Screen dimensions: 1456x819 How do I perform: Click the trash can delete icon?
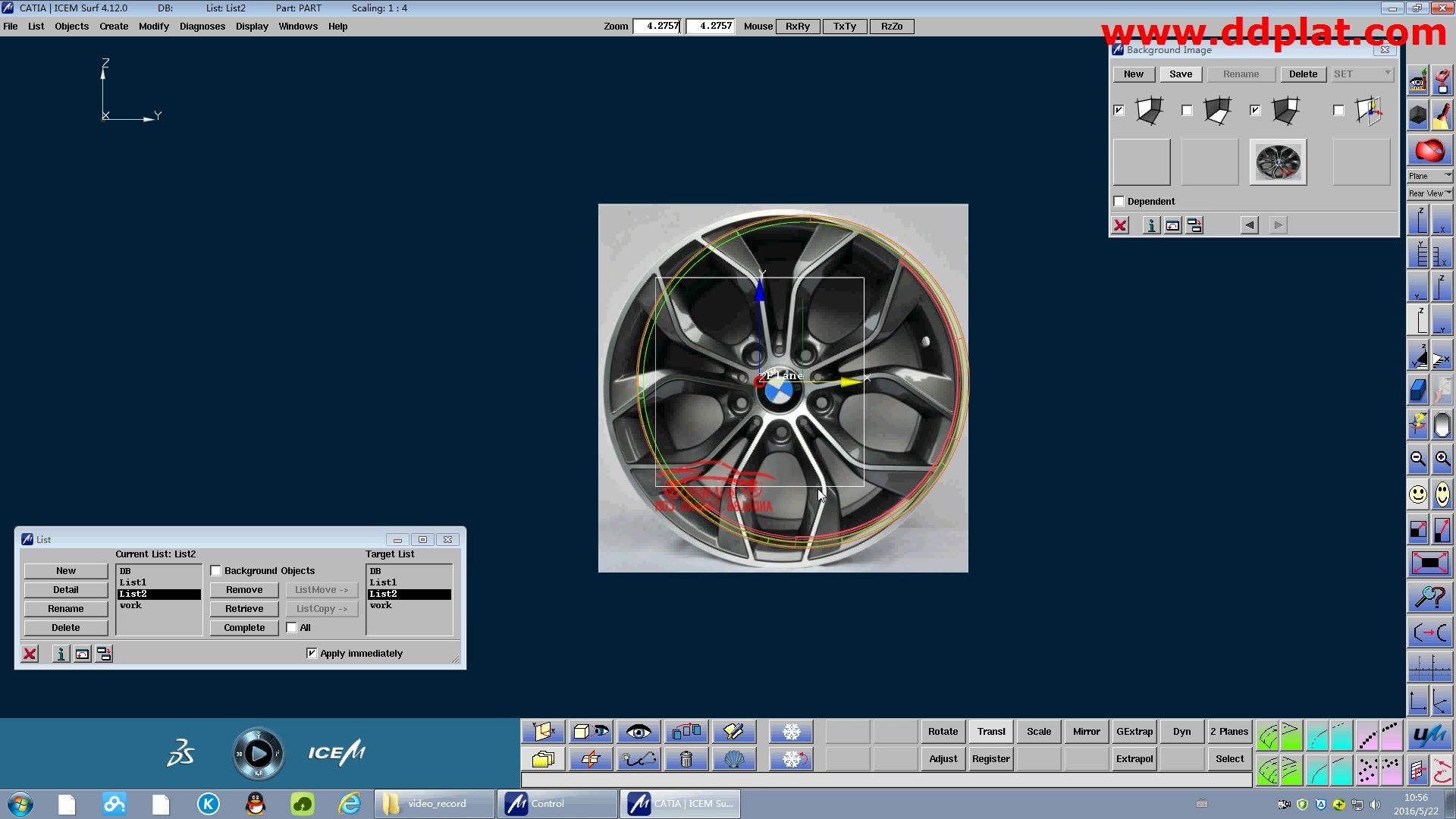[x=686, y=759]
